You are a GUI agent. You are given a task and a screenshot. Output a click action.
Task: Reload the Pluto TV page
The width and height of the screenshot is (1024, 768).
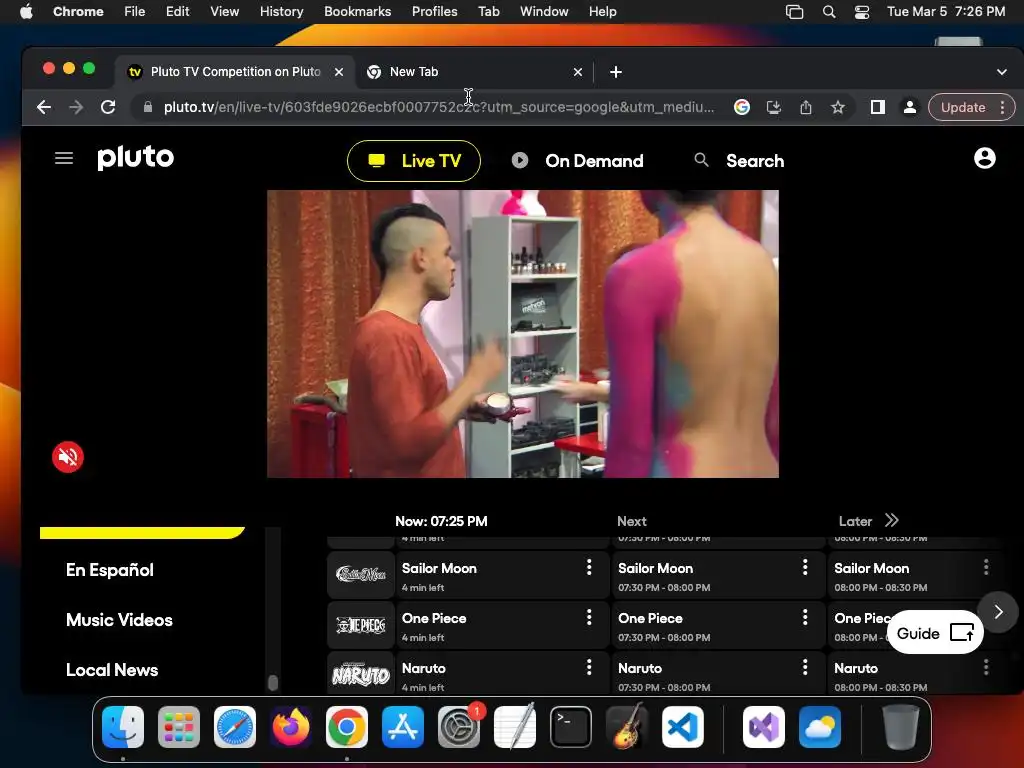click(108, 107)
